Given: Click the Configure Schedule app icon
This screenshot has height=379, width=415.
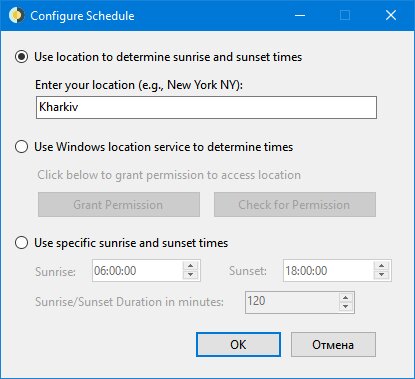Looking at the screenshot, I should [16, 15].
